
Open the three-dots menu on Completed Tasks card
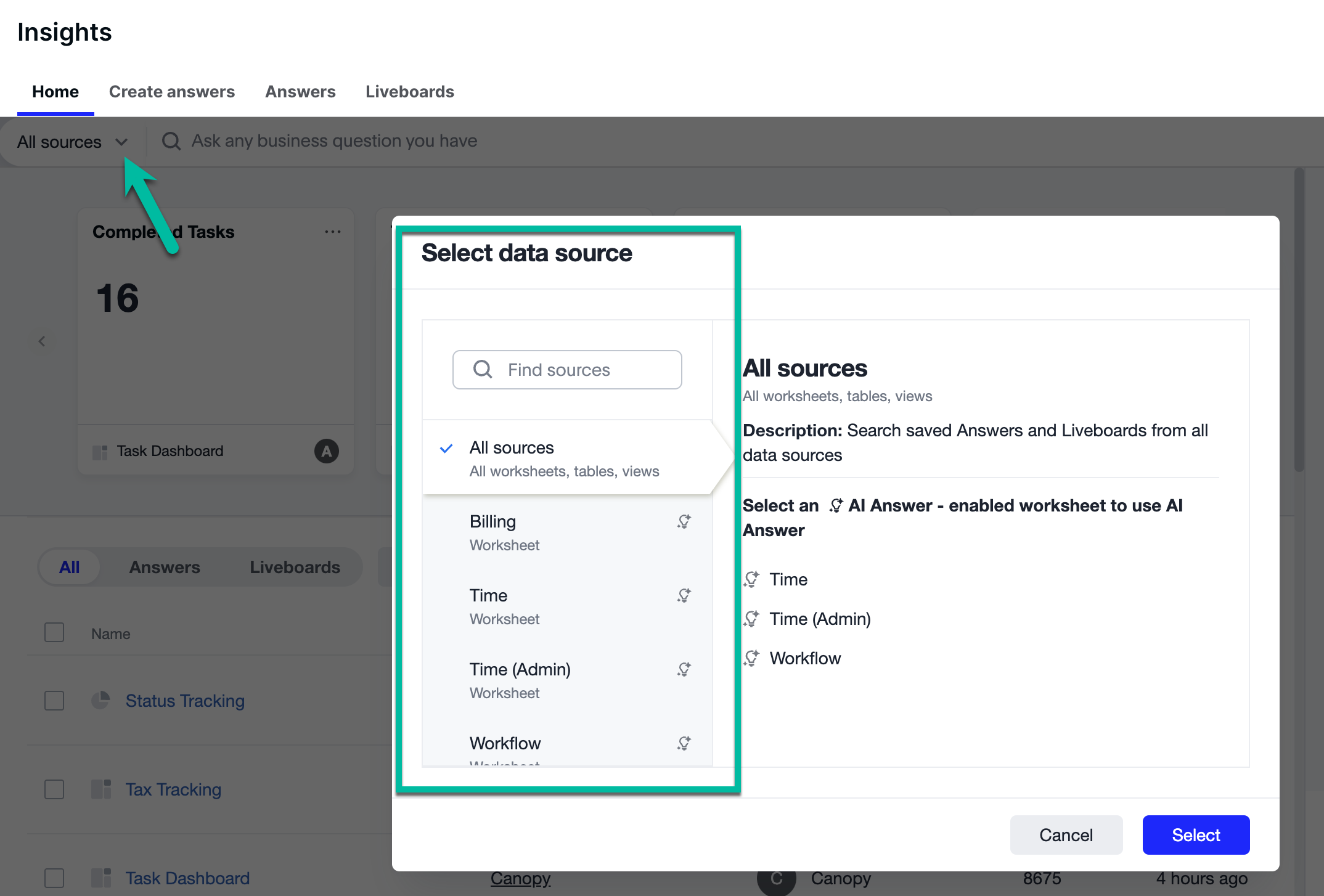[x=333, y=232]
